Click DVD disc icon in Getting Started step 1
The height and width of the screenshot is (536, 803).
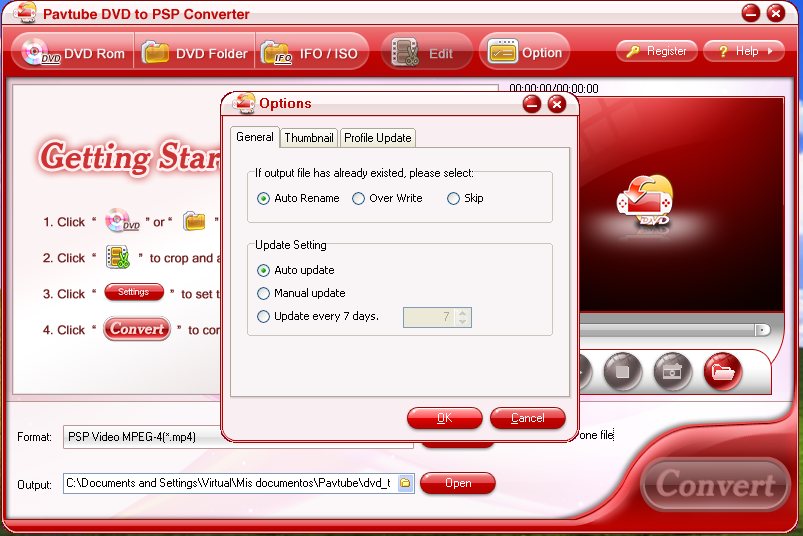122,221
